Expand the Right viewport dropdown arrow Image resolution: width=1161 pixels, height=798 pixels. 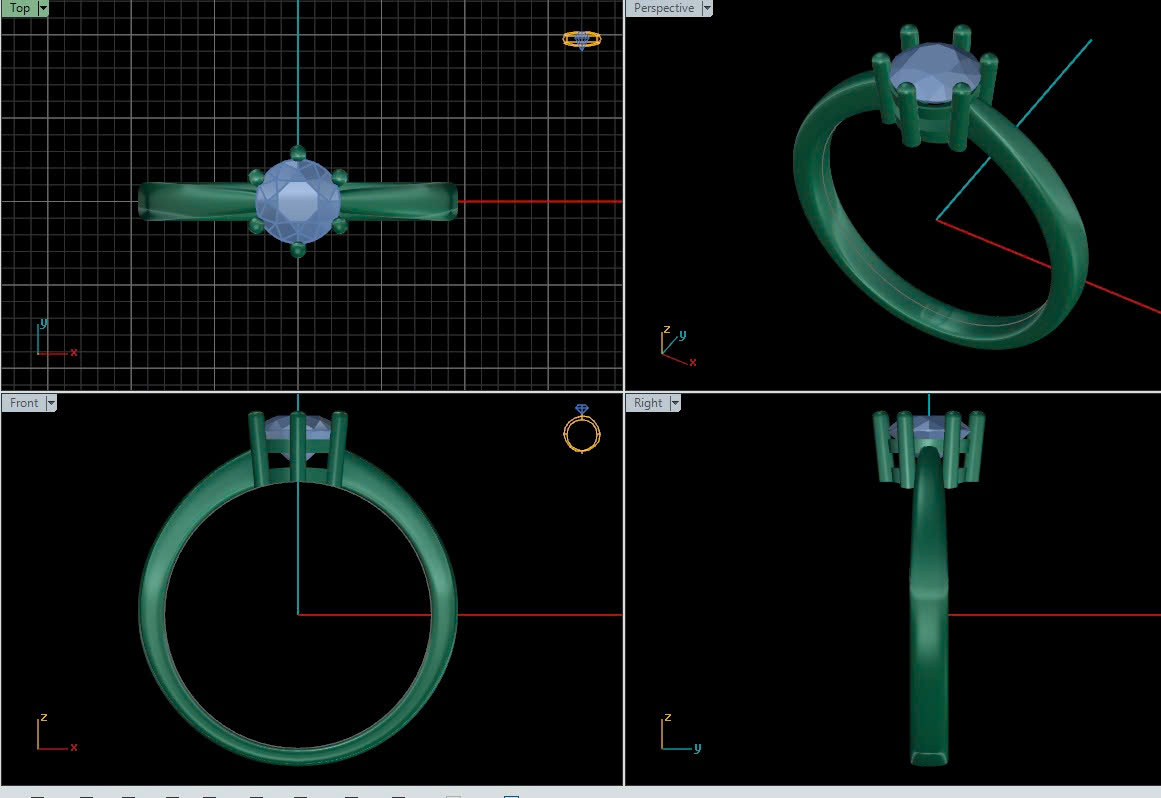(x=675, y=403)
